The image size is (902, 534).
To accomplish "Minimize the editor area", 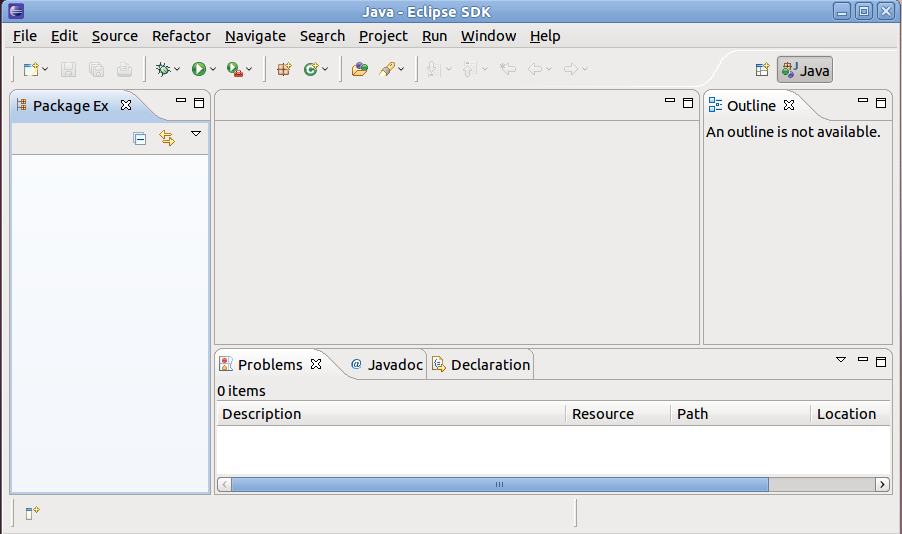I will click(x=670, y=101).
